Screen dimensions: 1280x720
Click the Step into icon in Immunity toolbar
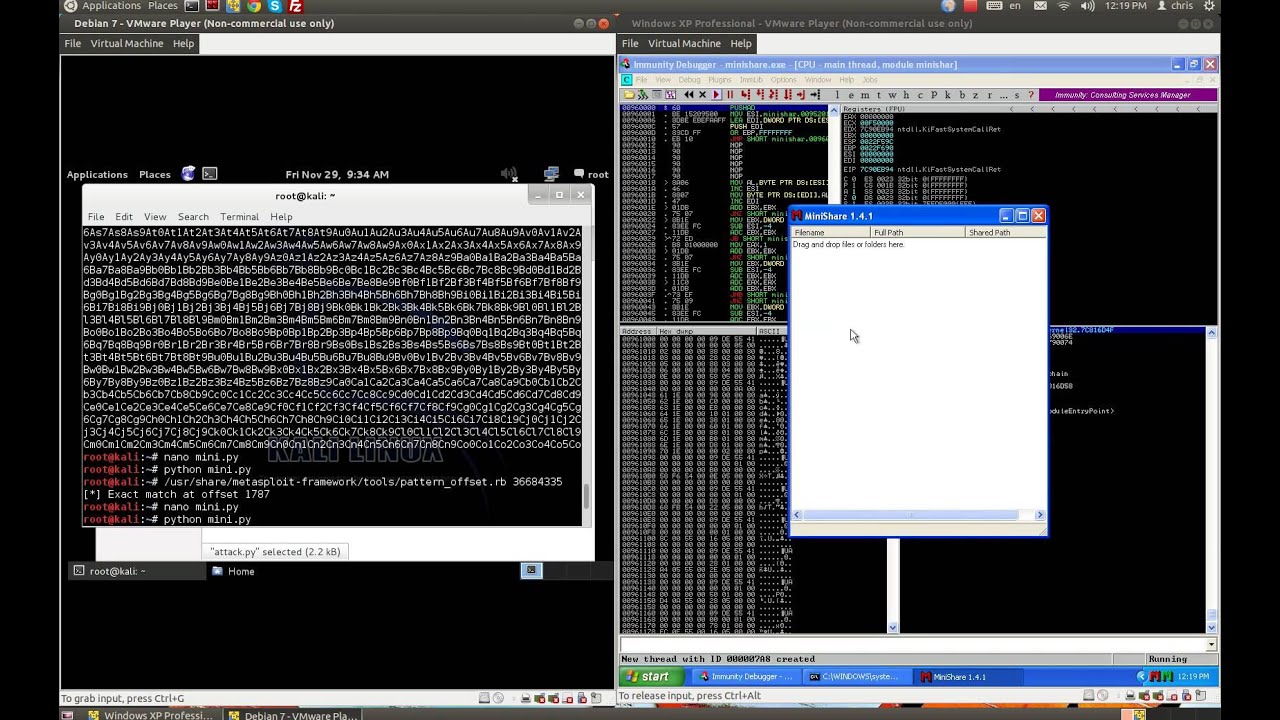pyautogui.click(x=745, y=95)
